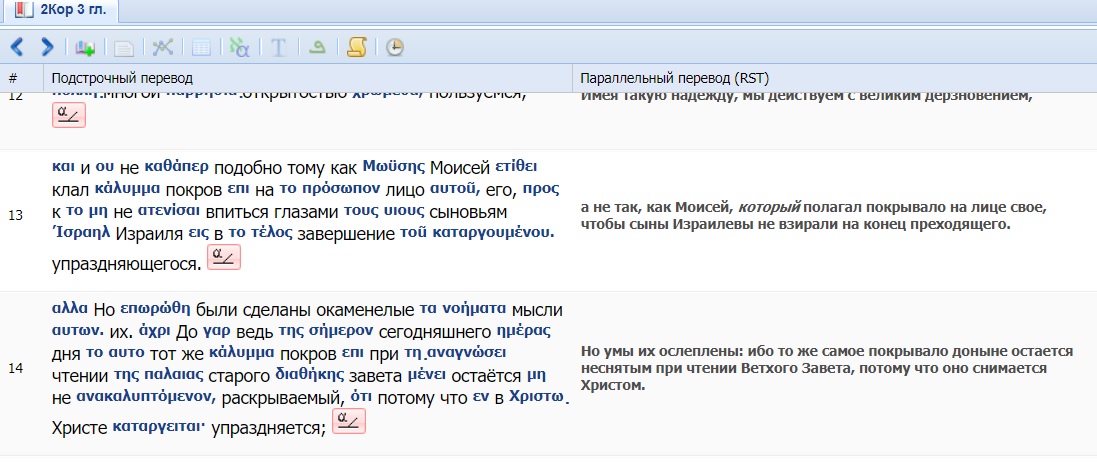Toggle the green Arabic letter icon

click(317, 47)
